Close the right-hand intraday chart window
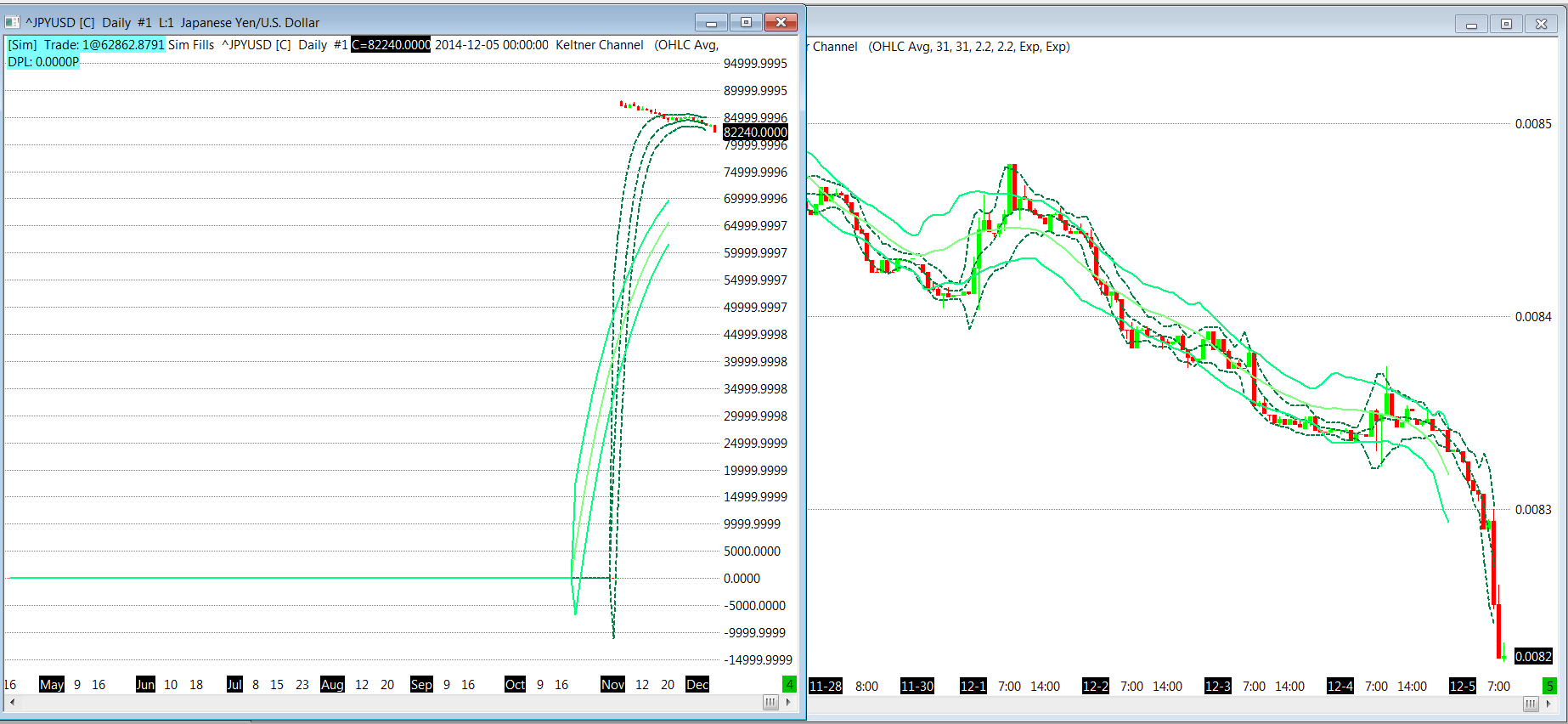 click(x=1541, y=25)
